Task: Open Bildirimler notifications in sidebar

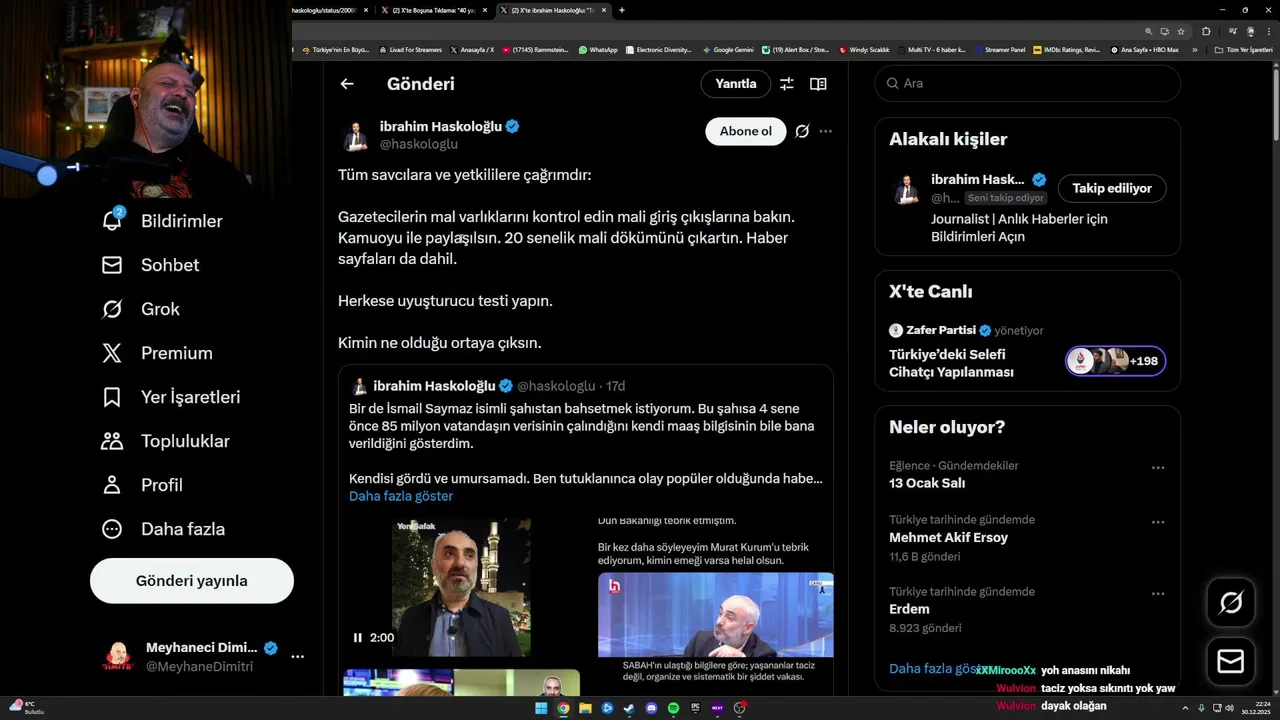Action: tap(162, 221)
